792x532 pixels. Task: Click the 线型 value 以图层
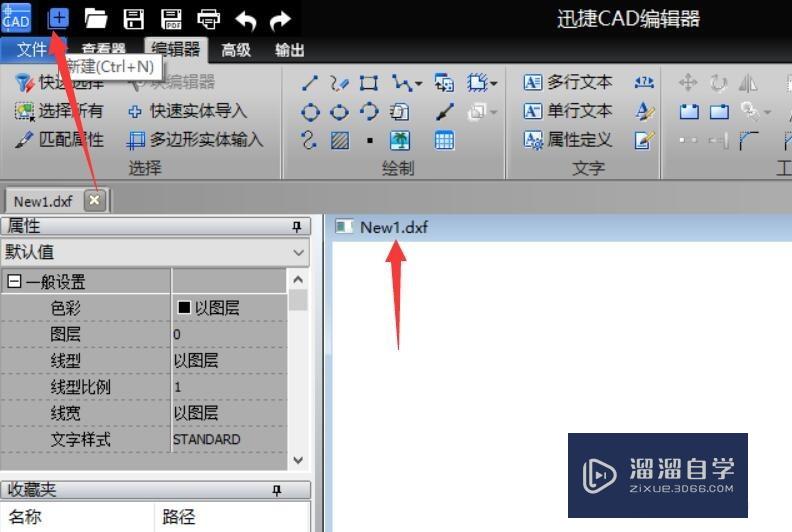click(196, 361)
